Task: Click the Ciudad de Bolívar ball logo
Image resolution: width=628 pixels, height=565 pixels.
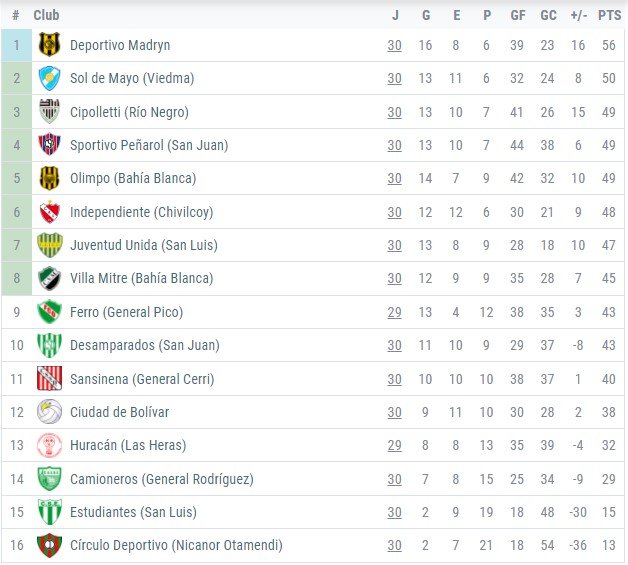Action: tap(49, 412)
